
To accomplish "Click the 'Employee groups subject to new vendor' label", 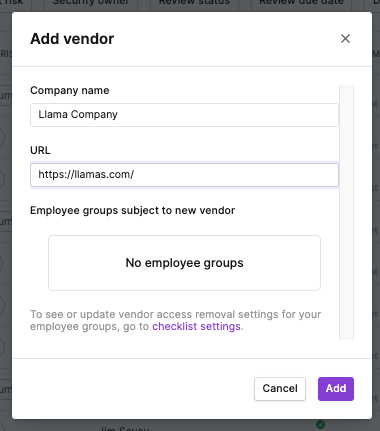I will [x=132, y=210].
